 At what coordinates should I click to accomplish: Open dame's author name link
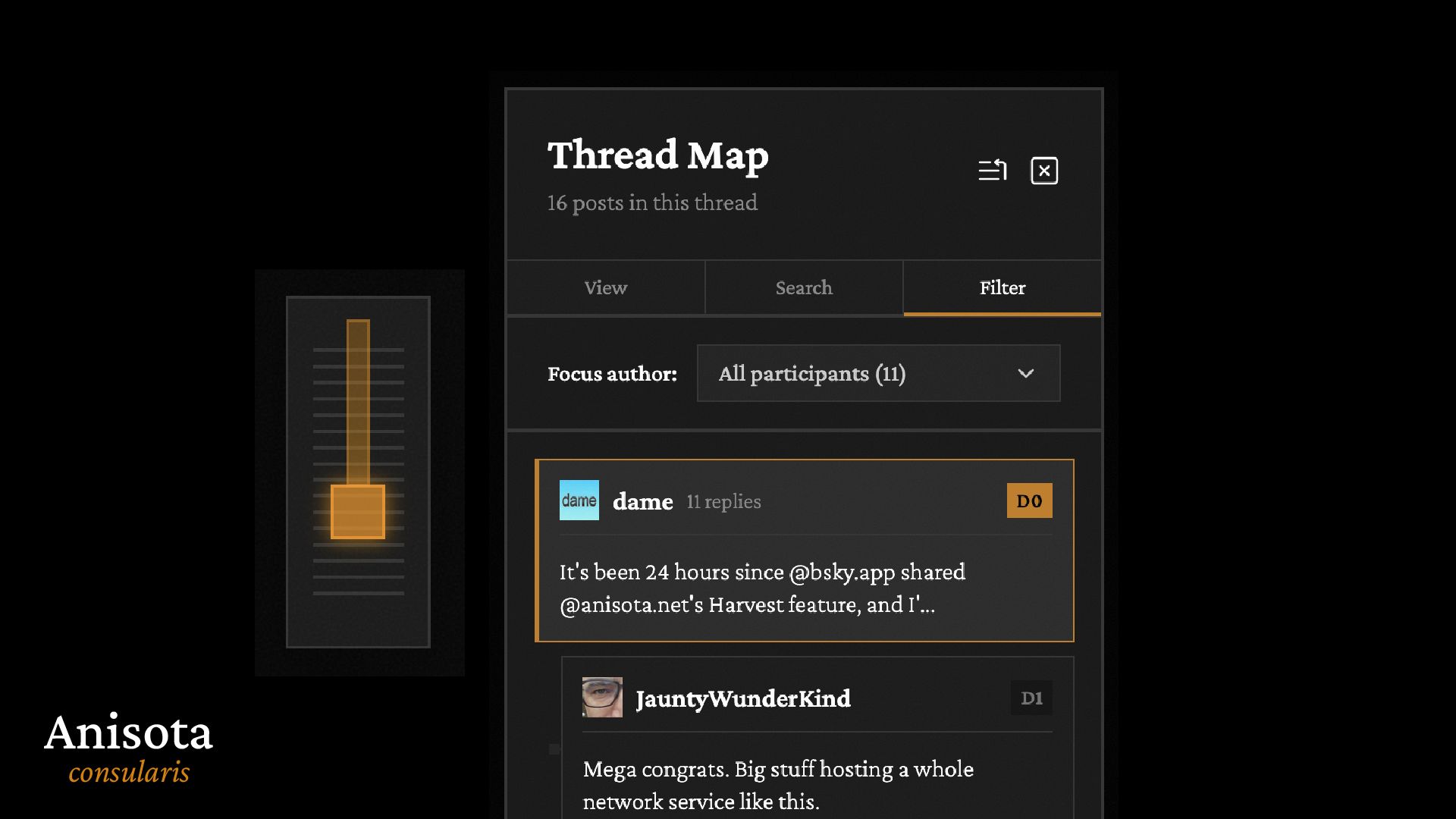(642, 502)
